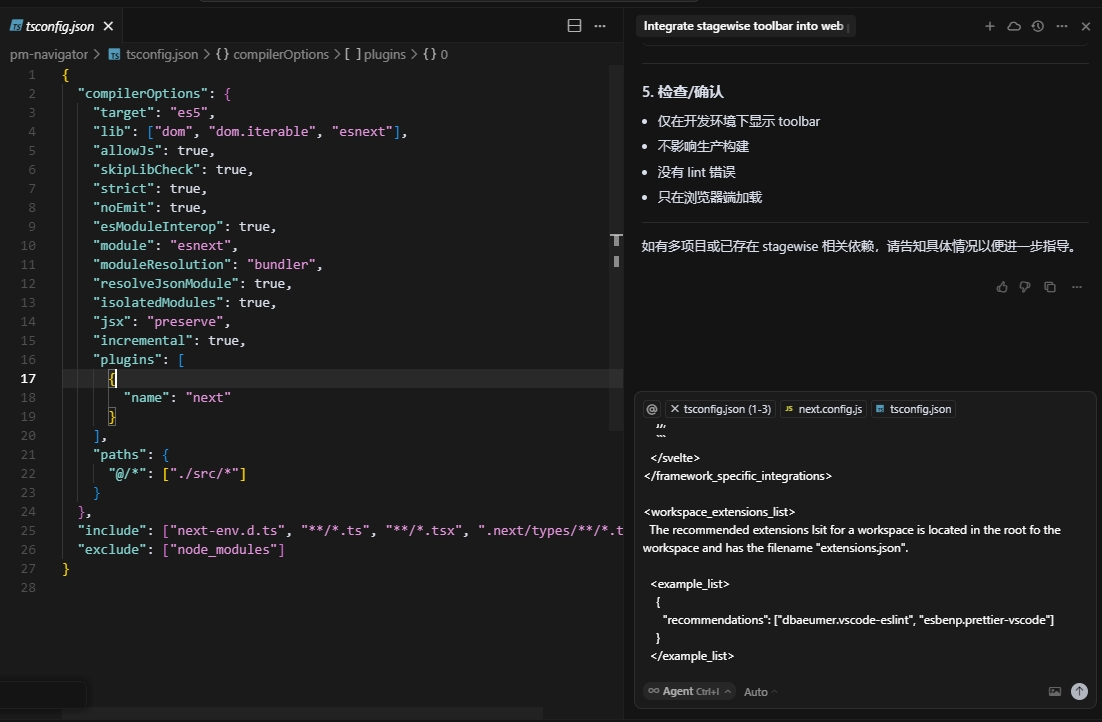
Task: Click the @ add context button
Action: tap(652, 409)
